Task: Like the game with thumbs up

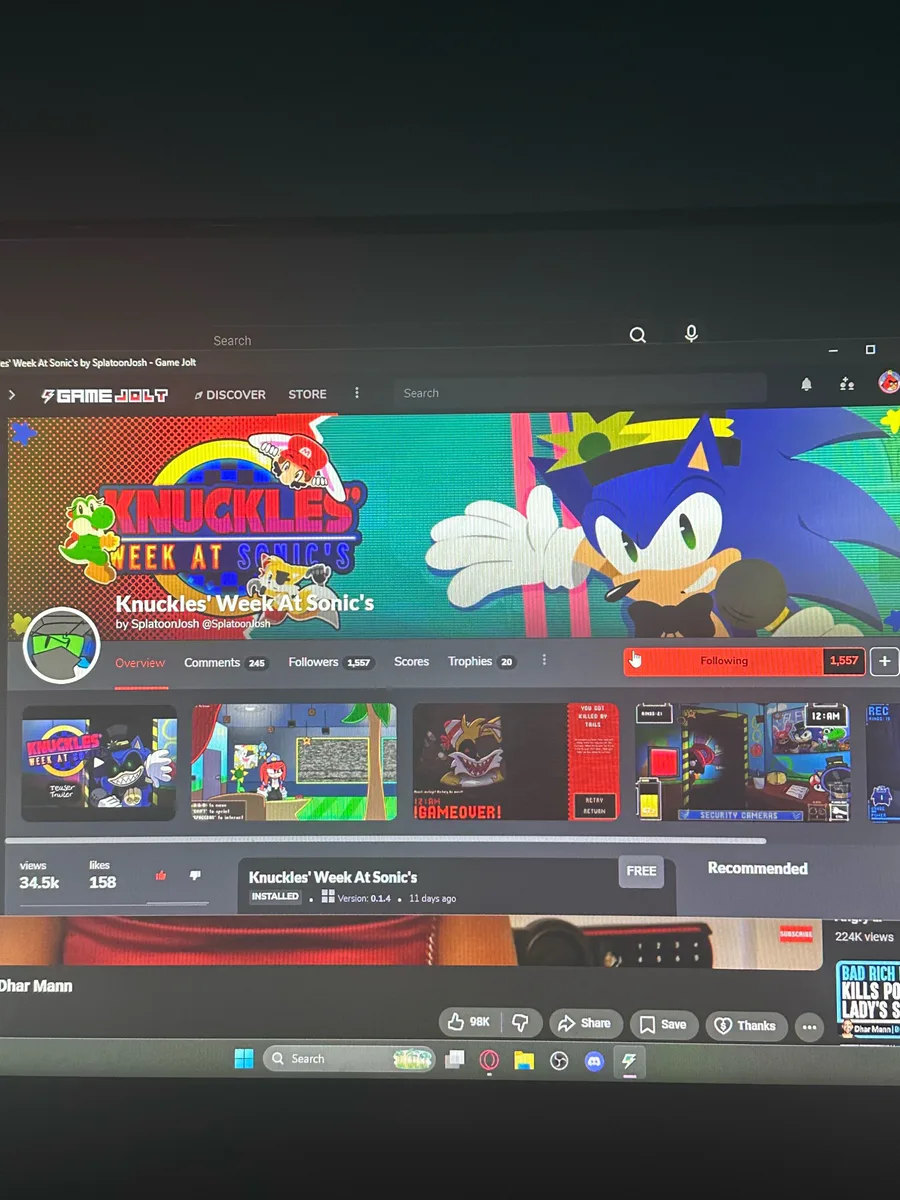Action: tap(161, 876)
